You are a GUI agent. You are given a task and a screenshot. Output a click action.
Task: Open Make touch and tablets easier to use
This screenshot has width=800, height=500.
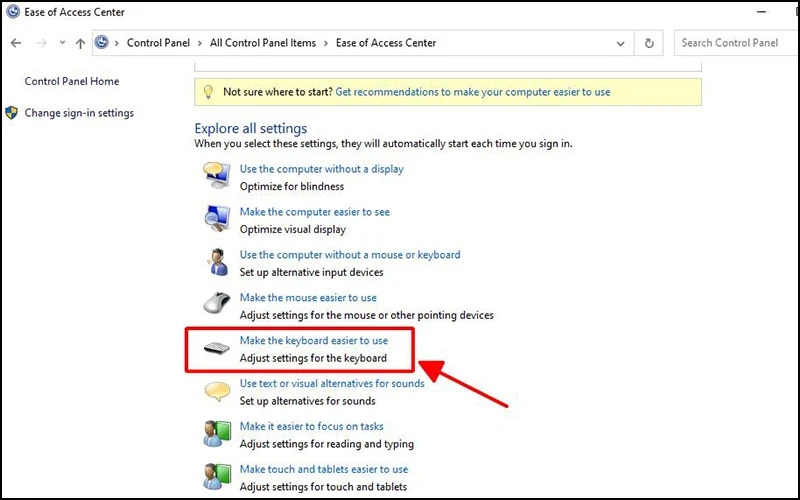(324, 469)
